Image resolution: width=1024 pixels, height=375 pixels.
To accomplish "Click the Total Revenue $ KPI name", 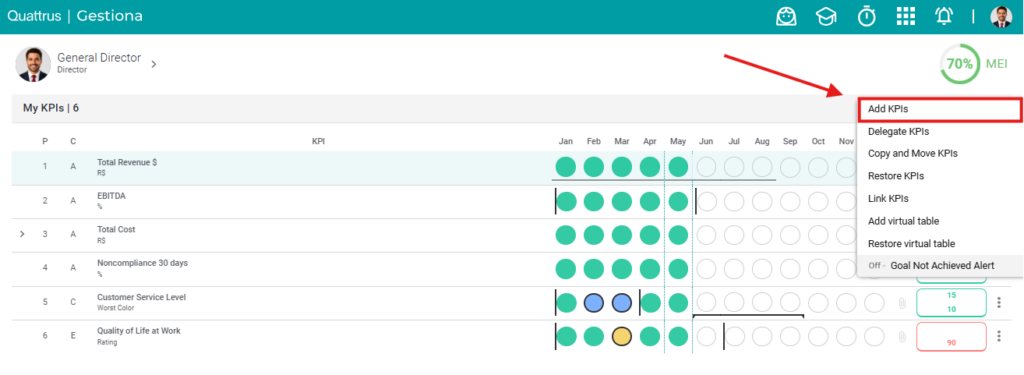I will [127, 163].
